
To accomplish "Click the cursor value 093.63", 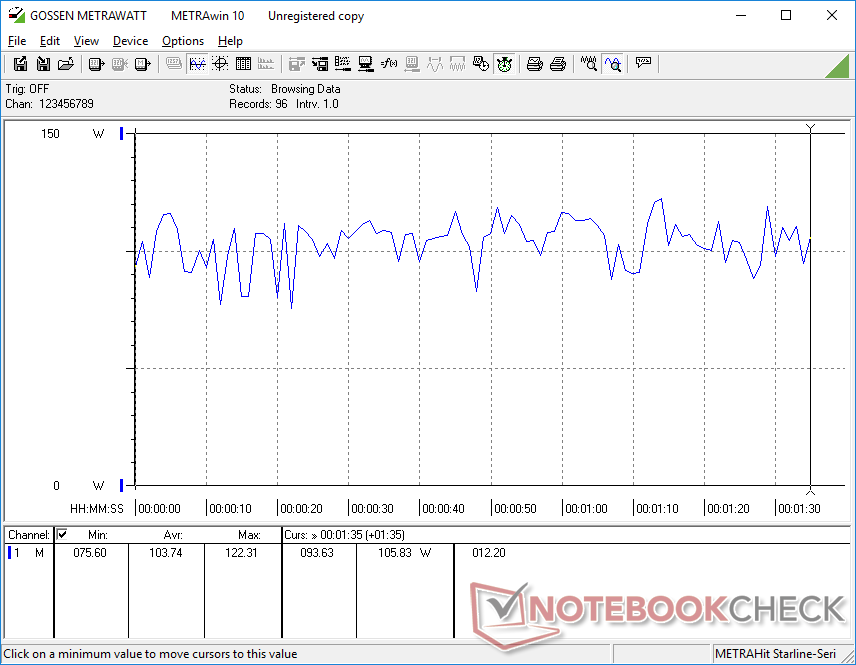I will tap(317, 553).
